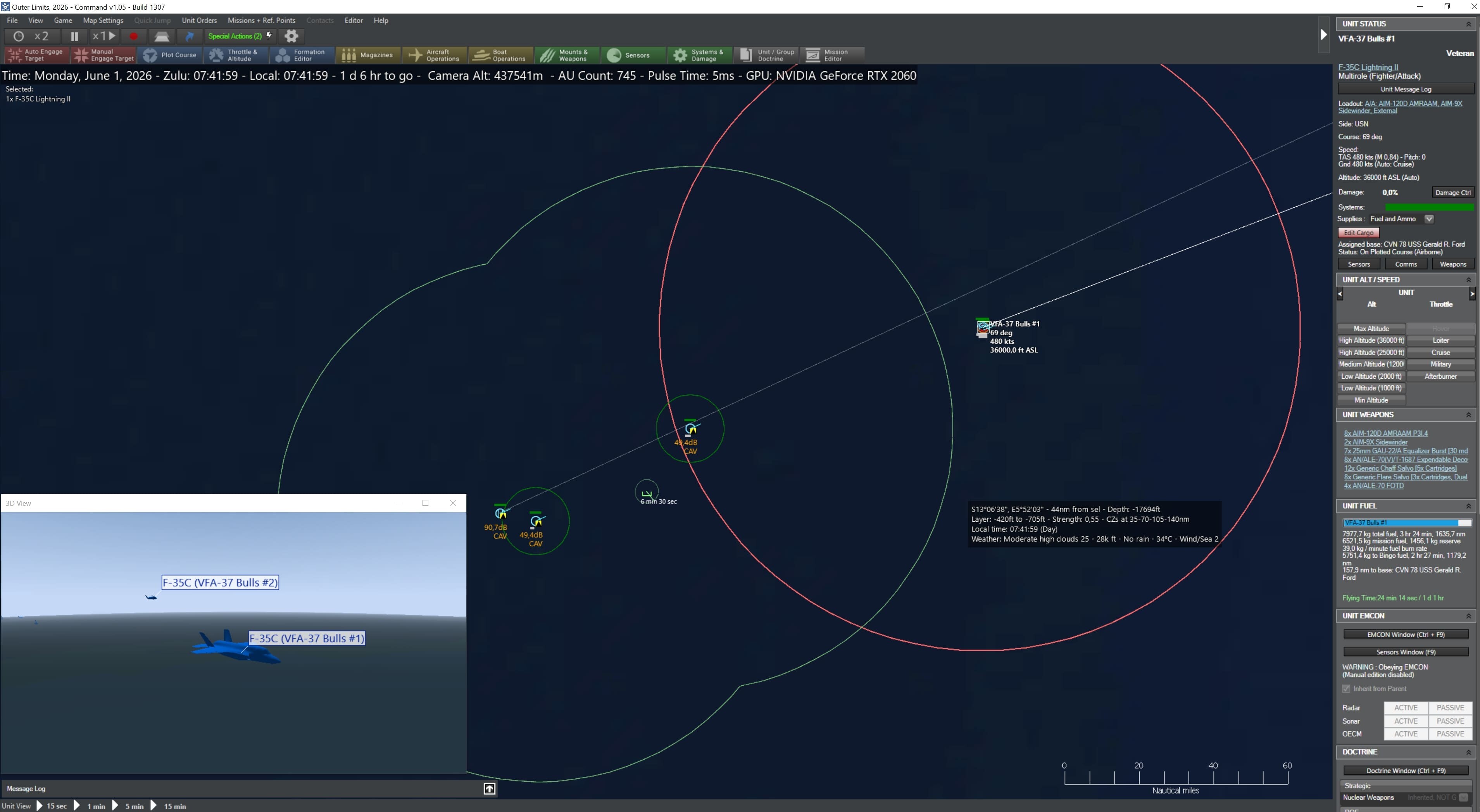1480x812 pixels.
Task: Open the Throttle & Altitude panel
Action: tap(235, 55)
